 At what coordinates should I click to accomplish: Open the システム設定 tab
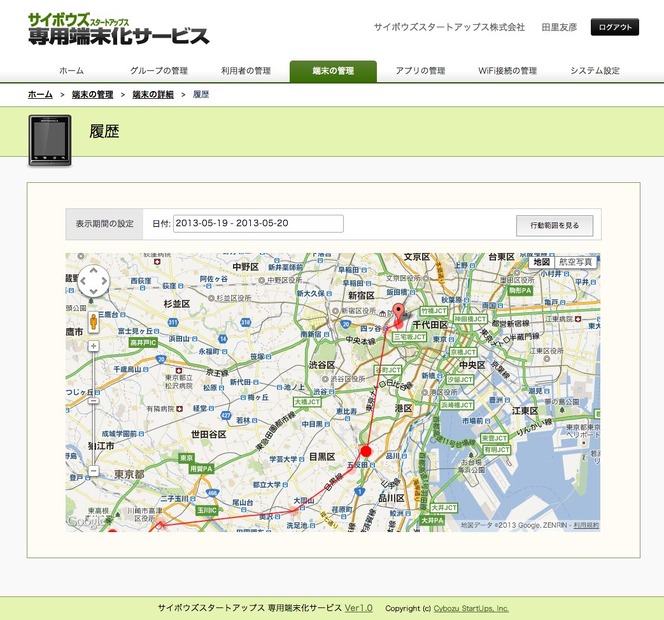click(595, 71)
